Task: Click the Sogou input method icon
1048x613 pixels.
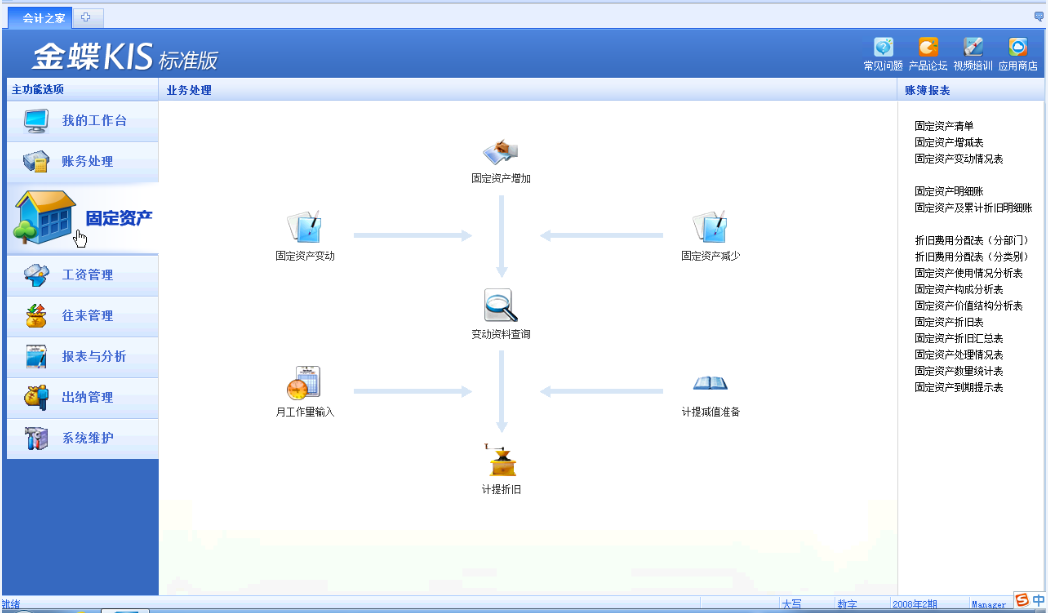Action: pos(1022,600)
